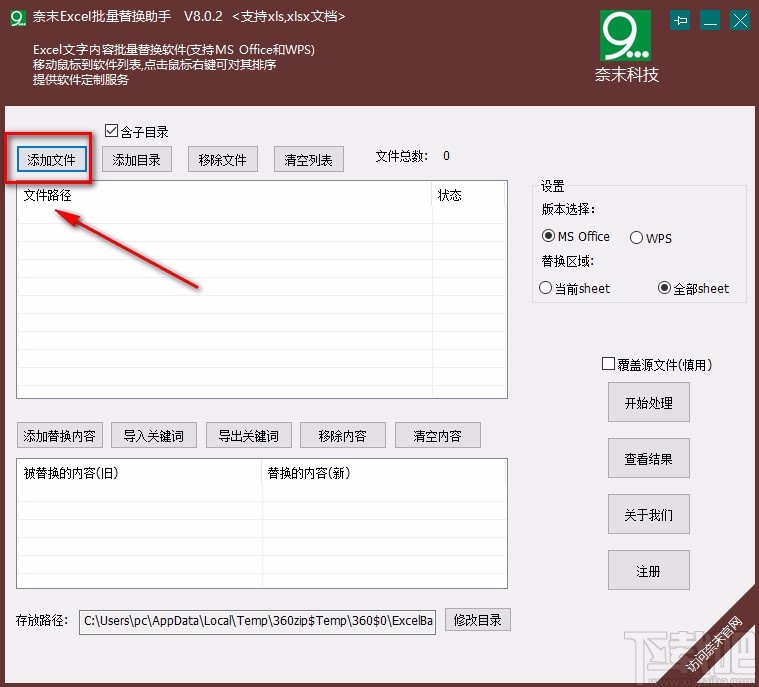759x687 pixels.
Task: Click 移除内容 button
Action: (343, 435)
